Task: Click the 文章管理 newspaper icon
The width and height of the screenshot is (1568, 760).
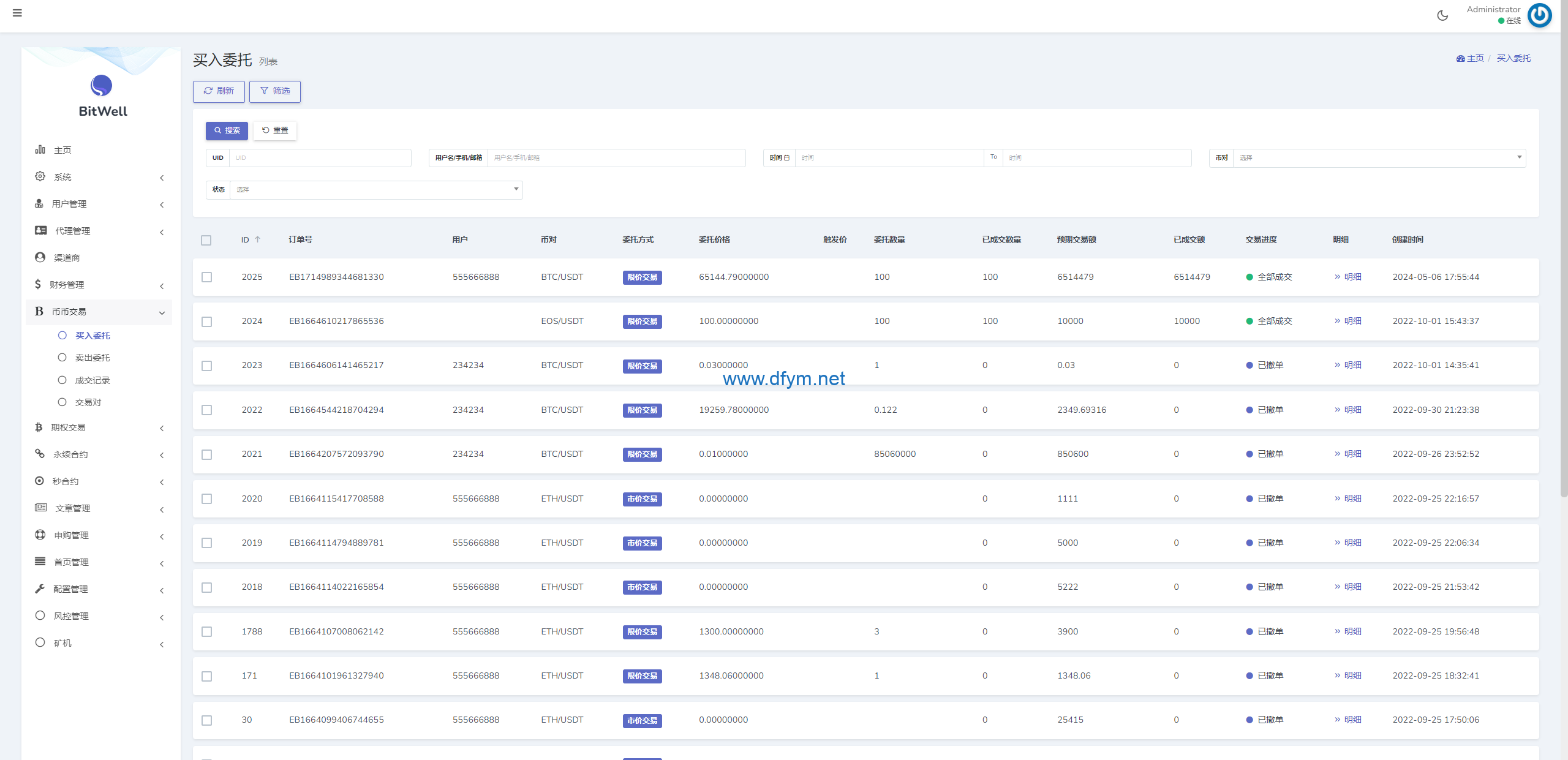Action: click(41, 508)
